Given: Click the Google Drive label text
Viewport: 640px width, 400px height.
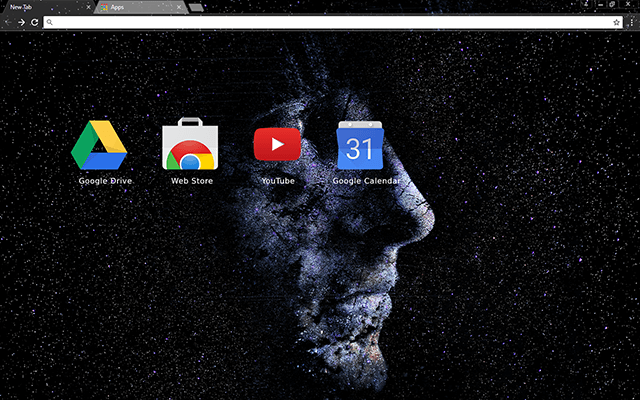Looking at the screenshot, I should [x=105, y=181].
